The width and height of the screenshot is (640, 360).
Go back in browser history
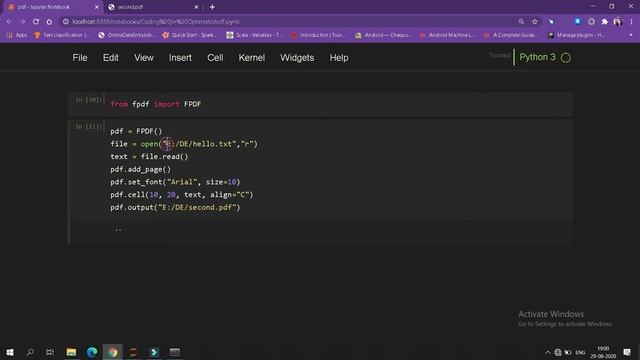point(9,21)
